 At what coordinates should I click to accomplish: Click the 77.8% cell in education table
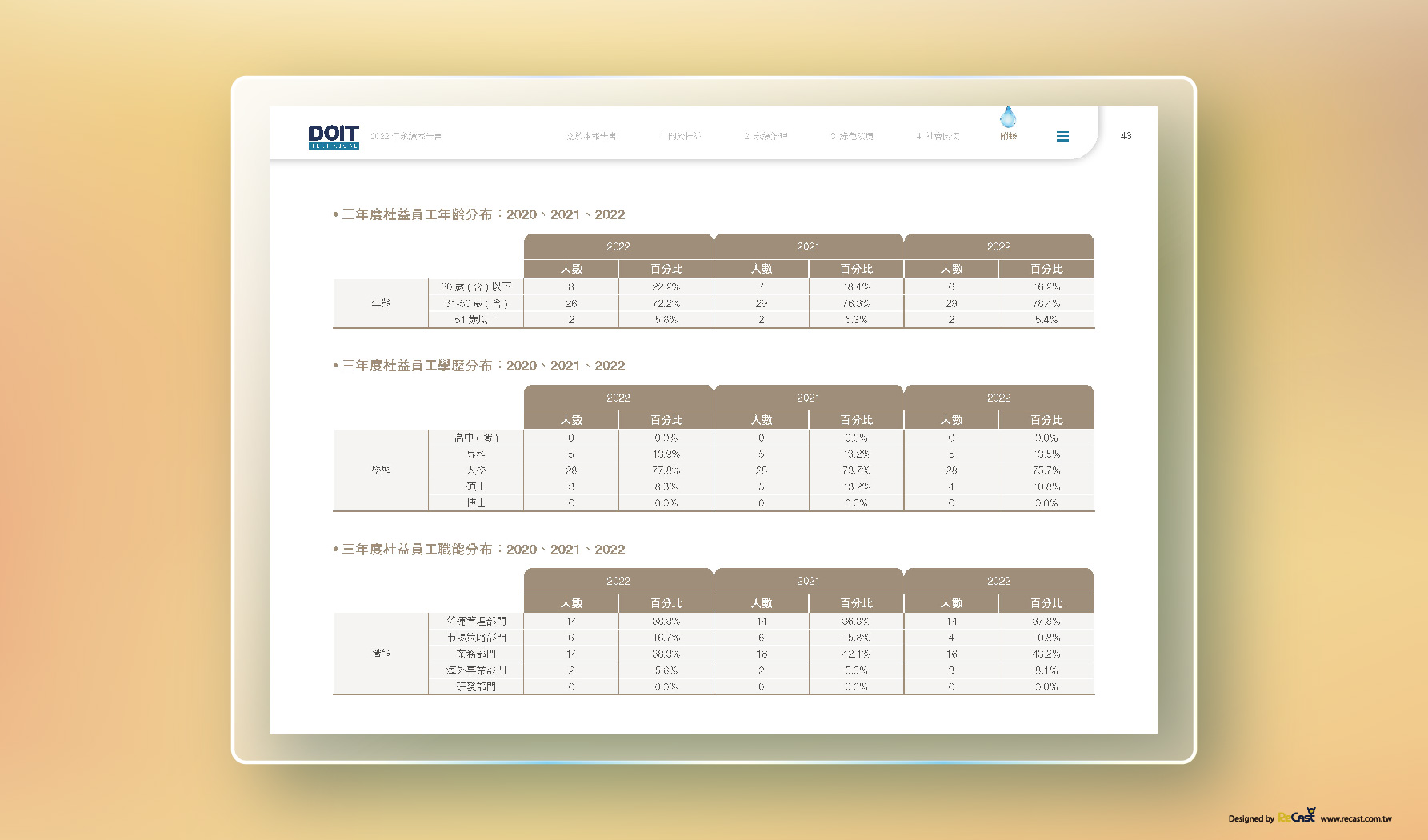pyautogui.click(x=666, y=470)
